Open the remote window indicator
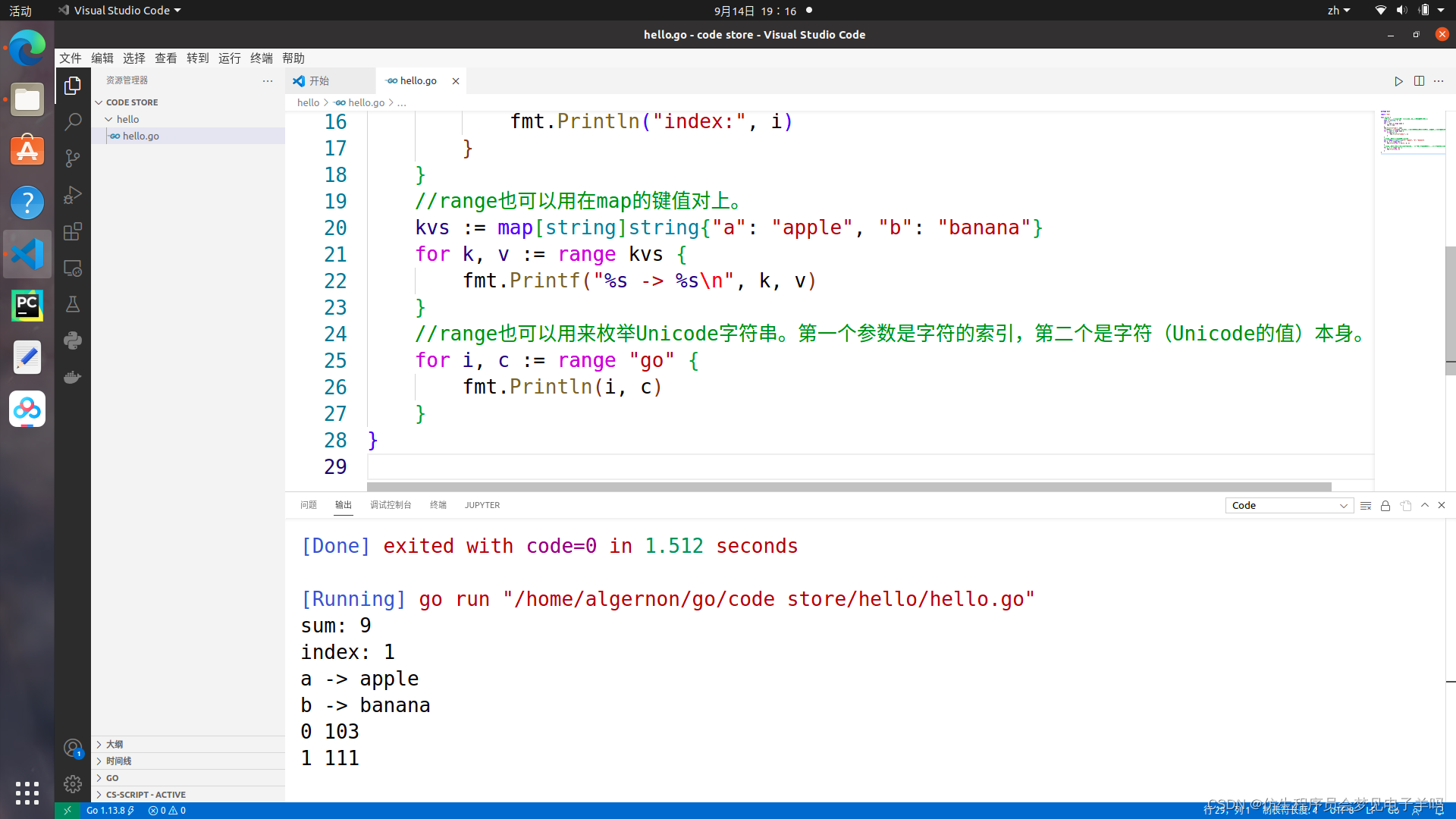The height and width of the screenshot is (819, 1456). [x=67, y=811]
